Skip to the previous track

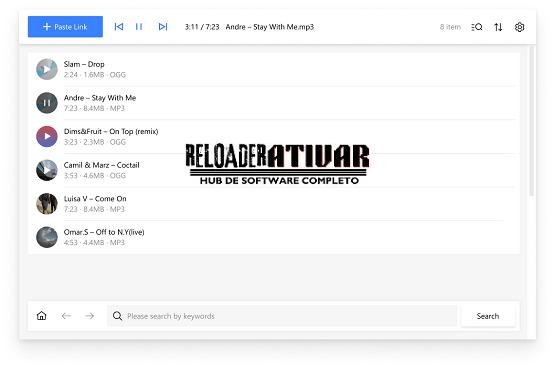click(x=119, y=27)
